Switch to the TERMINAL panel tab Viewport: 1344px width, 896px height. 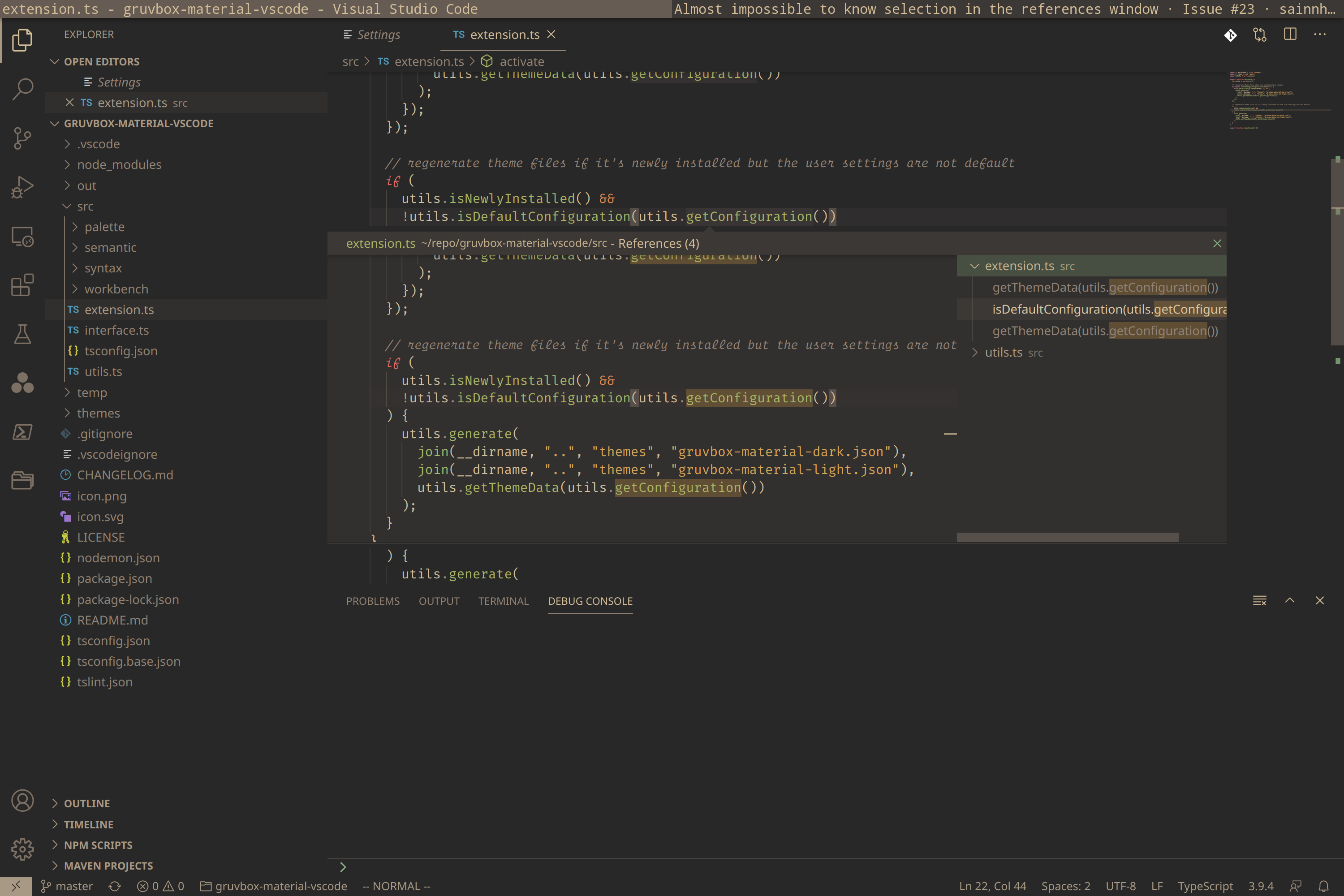coord(503,601)
